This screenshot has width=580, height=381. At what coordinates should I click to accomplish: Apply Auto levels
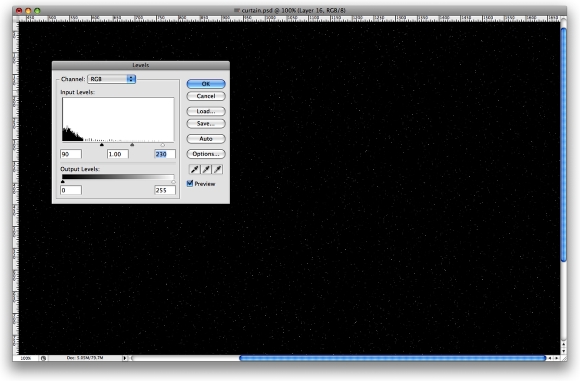click(x=206, y=139)
